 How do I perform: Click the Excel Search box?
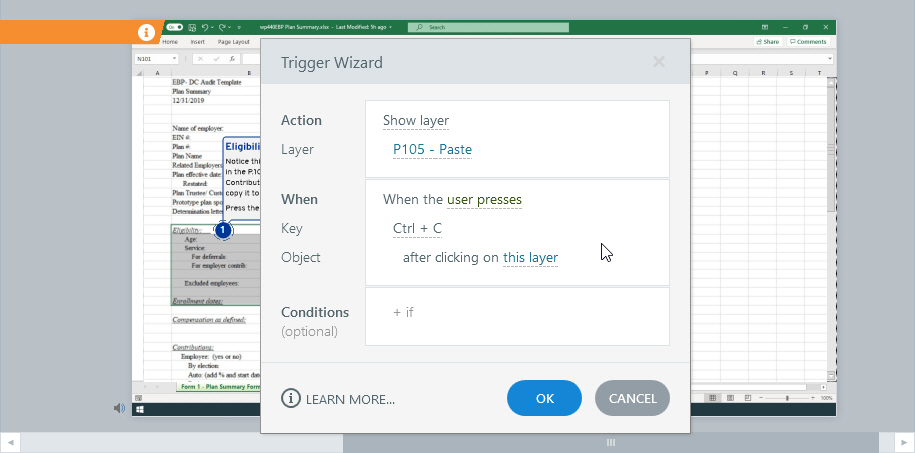[488, 27]
